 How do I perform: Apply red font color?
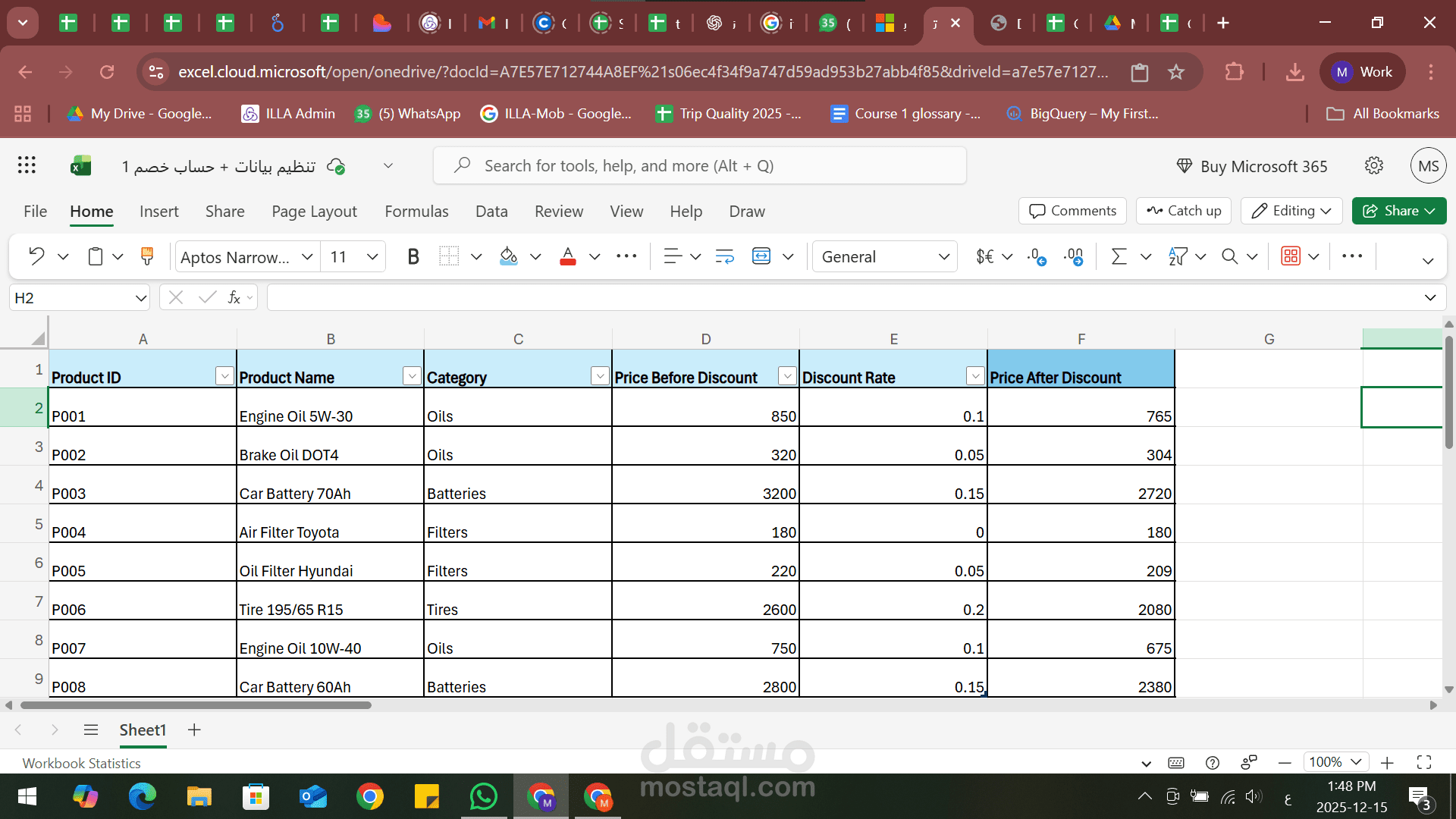(568, 256)
